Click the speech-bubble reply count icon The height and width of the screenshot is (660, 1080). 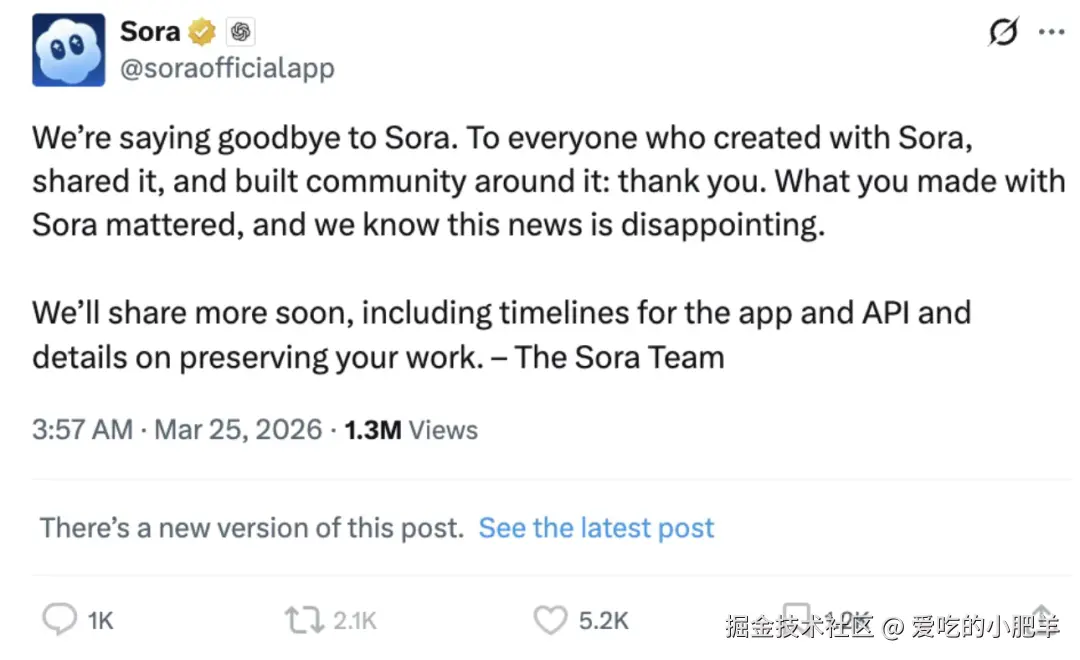pyautogui.click(x=60, y=618)
